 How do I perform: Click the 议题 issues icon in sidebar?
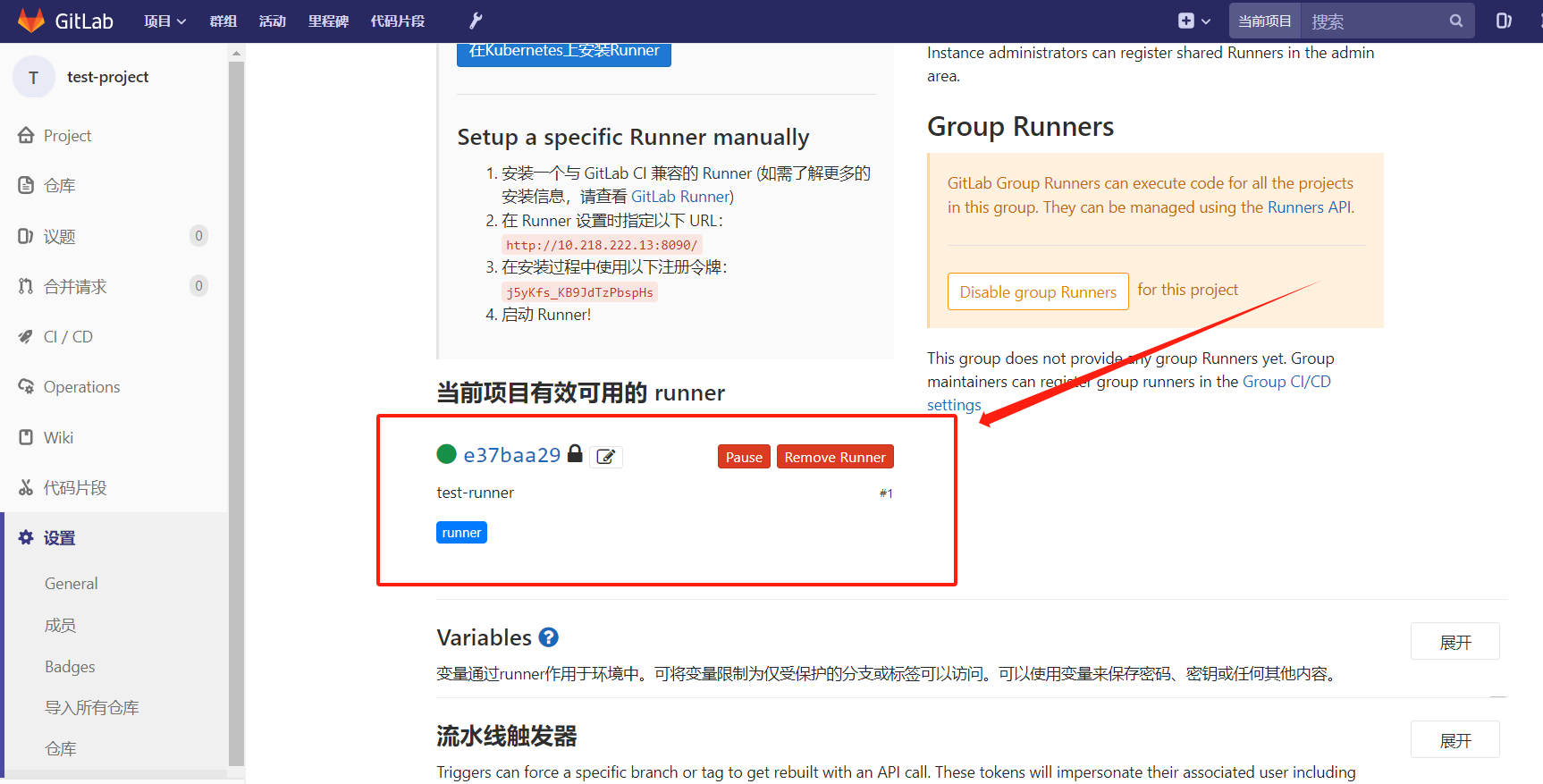[x=26, y=236]
